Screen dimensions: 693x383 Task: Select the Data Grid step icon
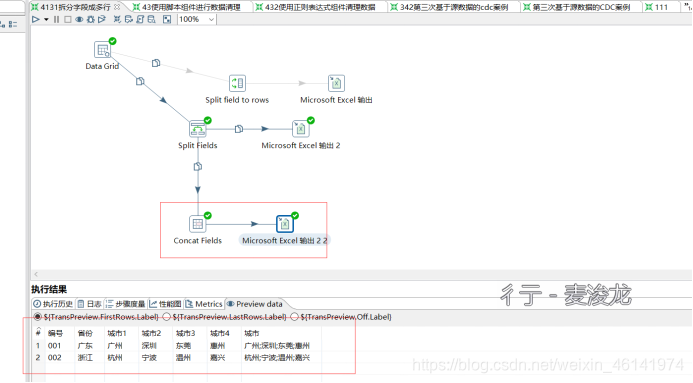(x=102, y=50)
